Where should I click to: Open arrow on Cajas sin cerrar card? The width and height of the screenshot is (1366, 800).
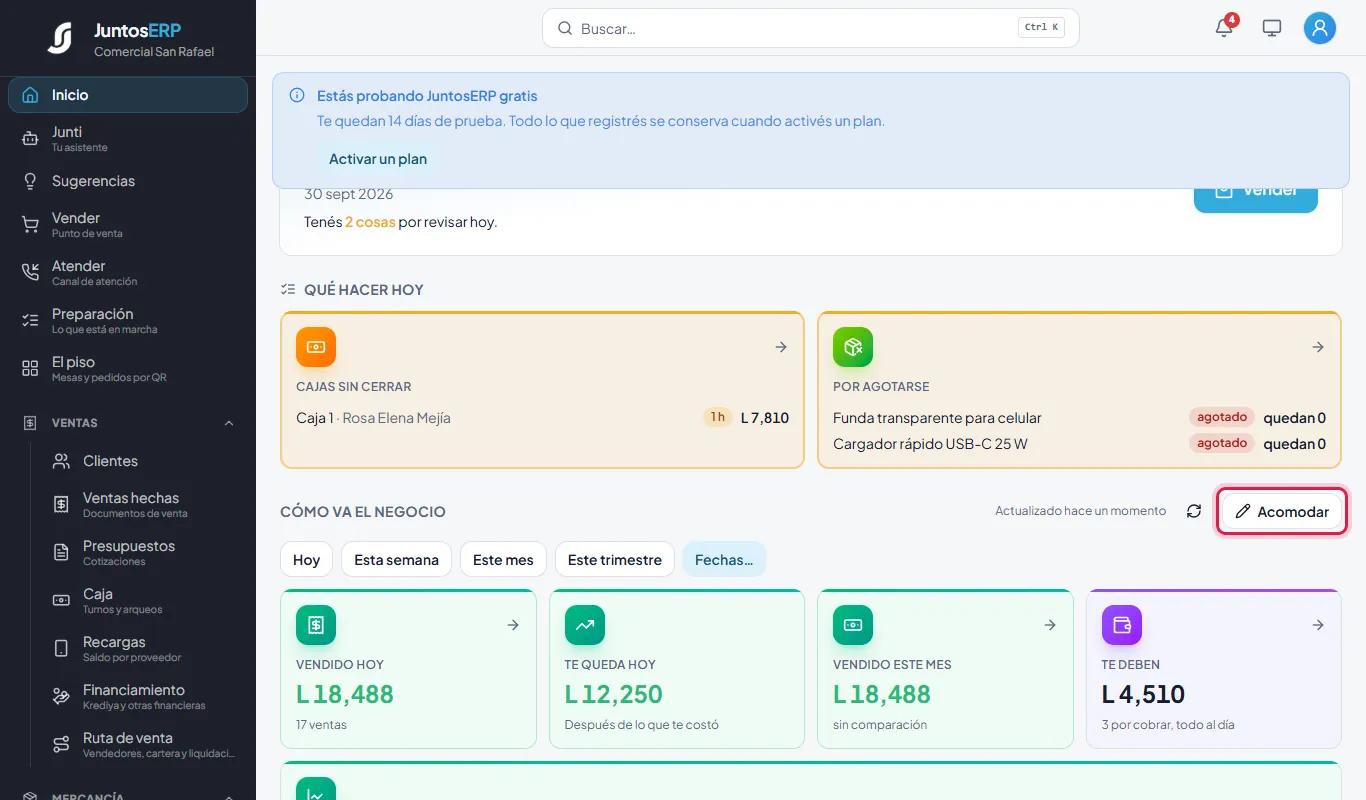(x=781, y=347)
